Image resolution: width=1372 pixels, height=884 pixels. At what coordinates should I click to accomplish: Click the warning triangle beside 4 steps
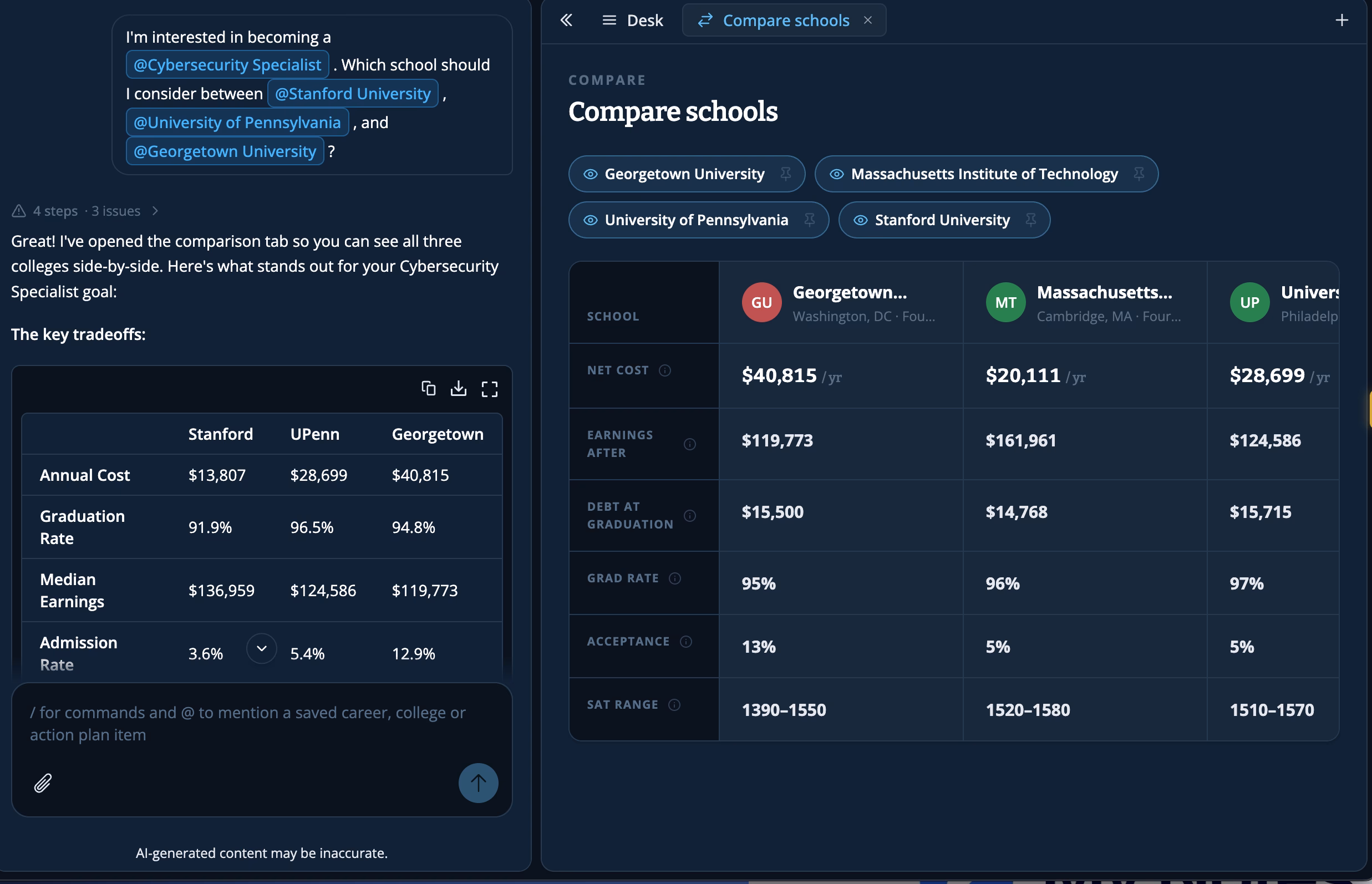tap(19, 211)
